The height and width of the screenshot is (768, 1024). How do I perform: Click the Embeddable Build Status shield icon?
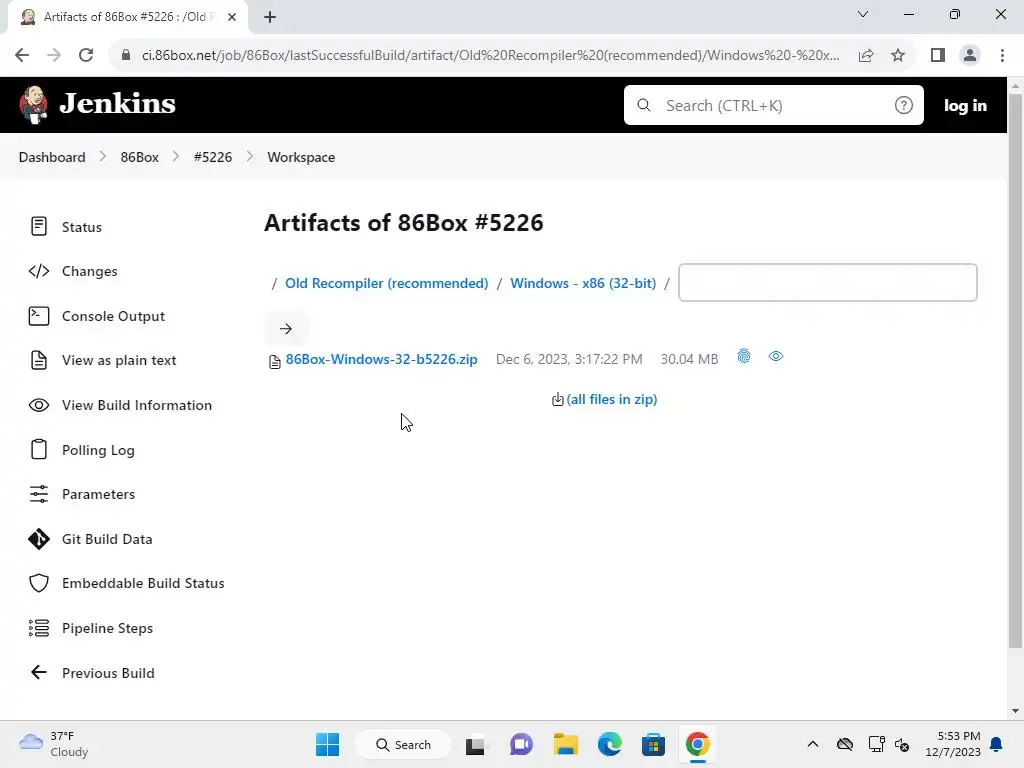[x=39, y=583]
